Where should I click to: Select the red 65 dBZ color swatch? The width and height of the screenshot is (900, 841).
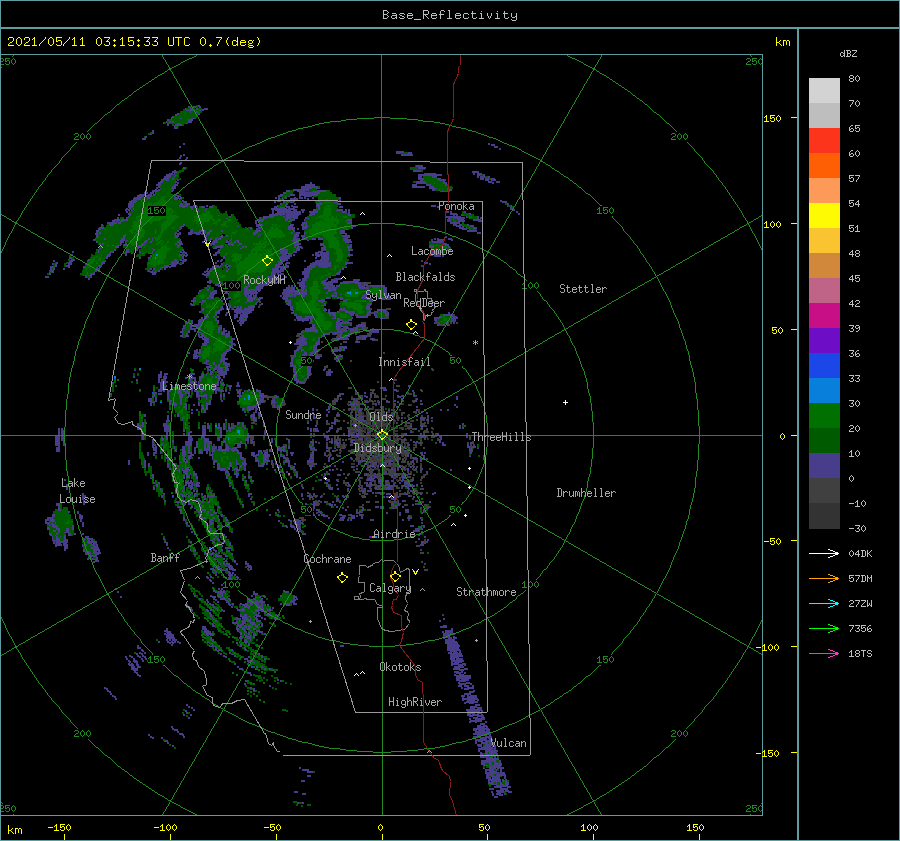click(x=824, y=140)
